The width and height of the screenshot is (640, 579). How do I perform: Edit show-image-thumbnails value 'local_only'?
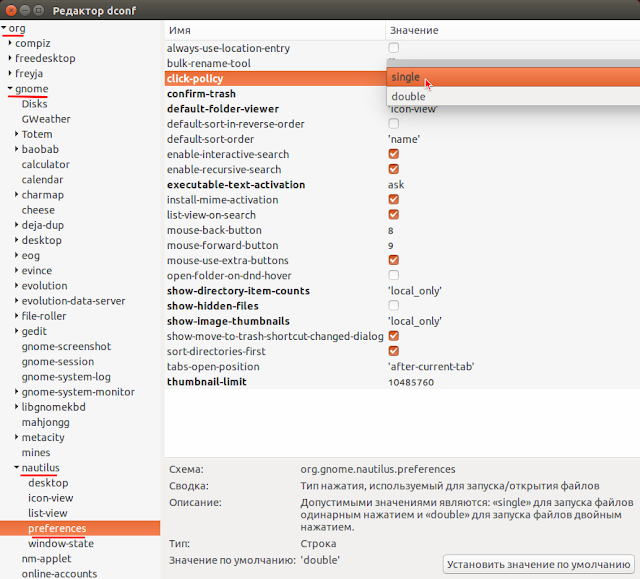415,321
